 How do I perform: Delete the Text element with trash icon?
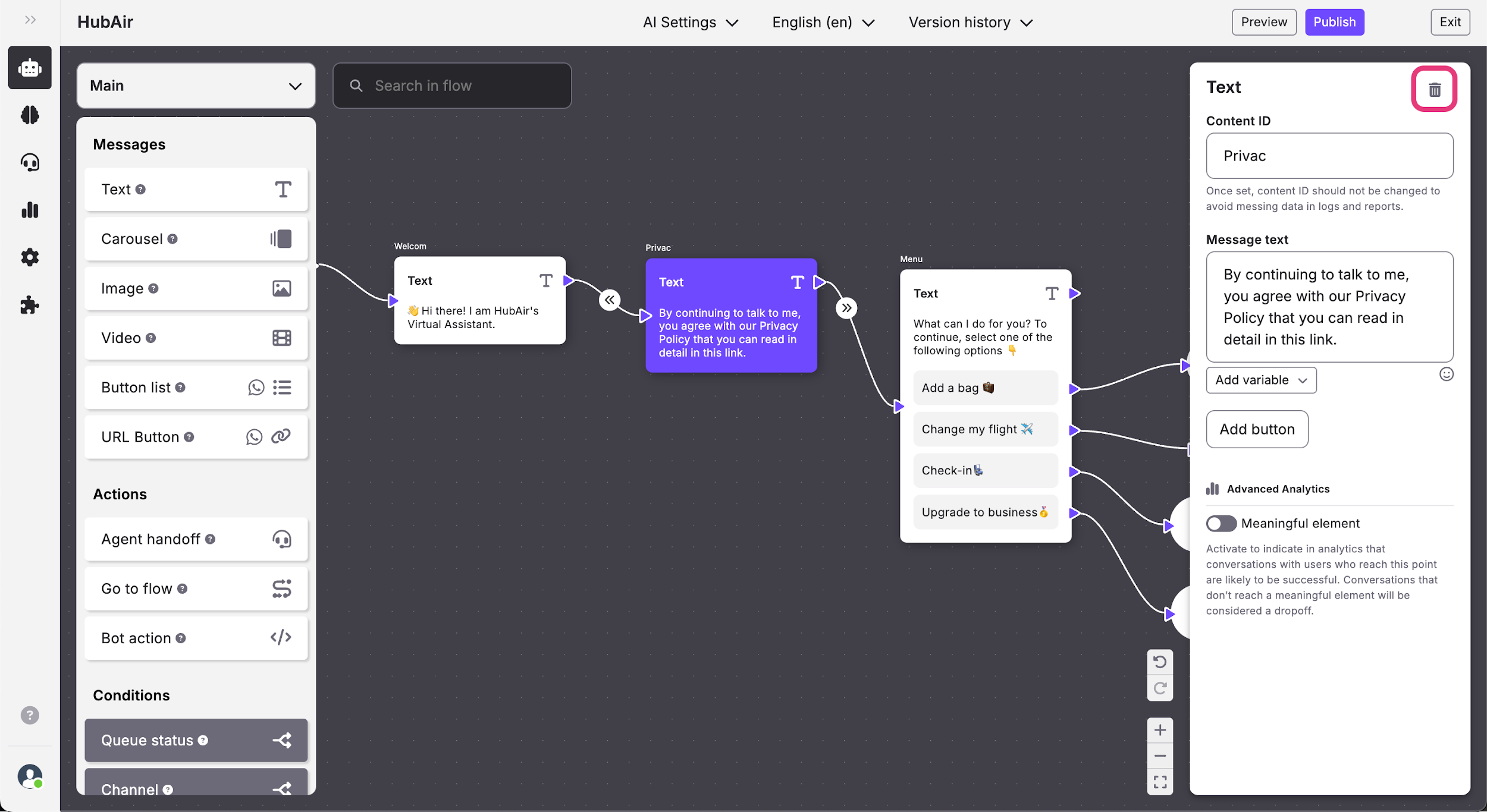pos(1434,89)
